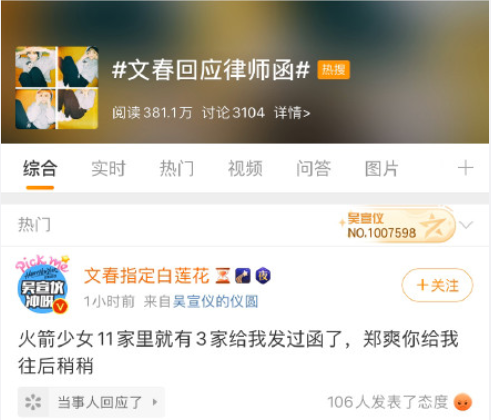Tap the horse medal badge beside username
The width and height of the screenshot is (491, 420).
pyautogui.click(x=243, y=276)
